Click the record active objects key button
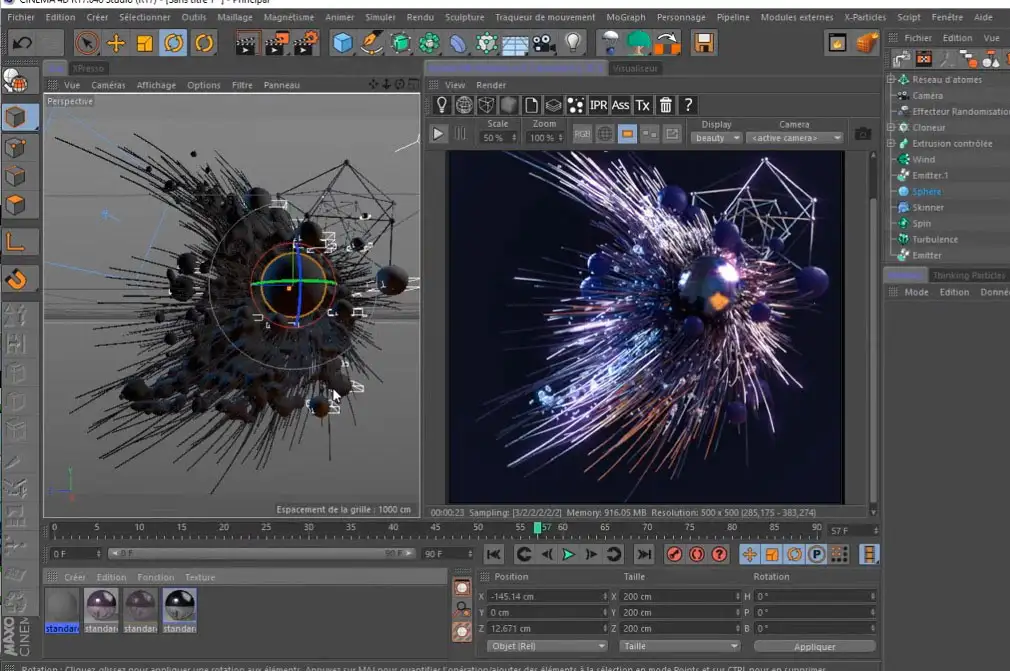 (674, 554)
